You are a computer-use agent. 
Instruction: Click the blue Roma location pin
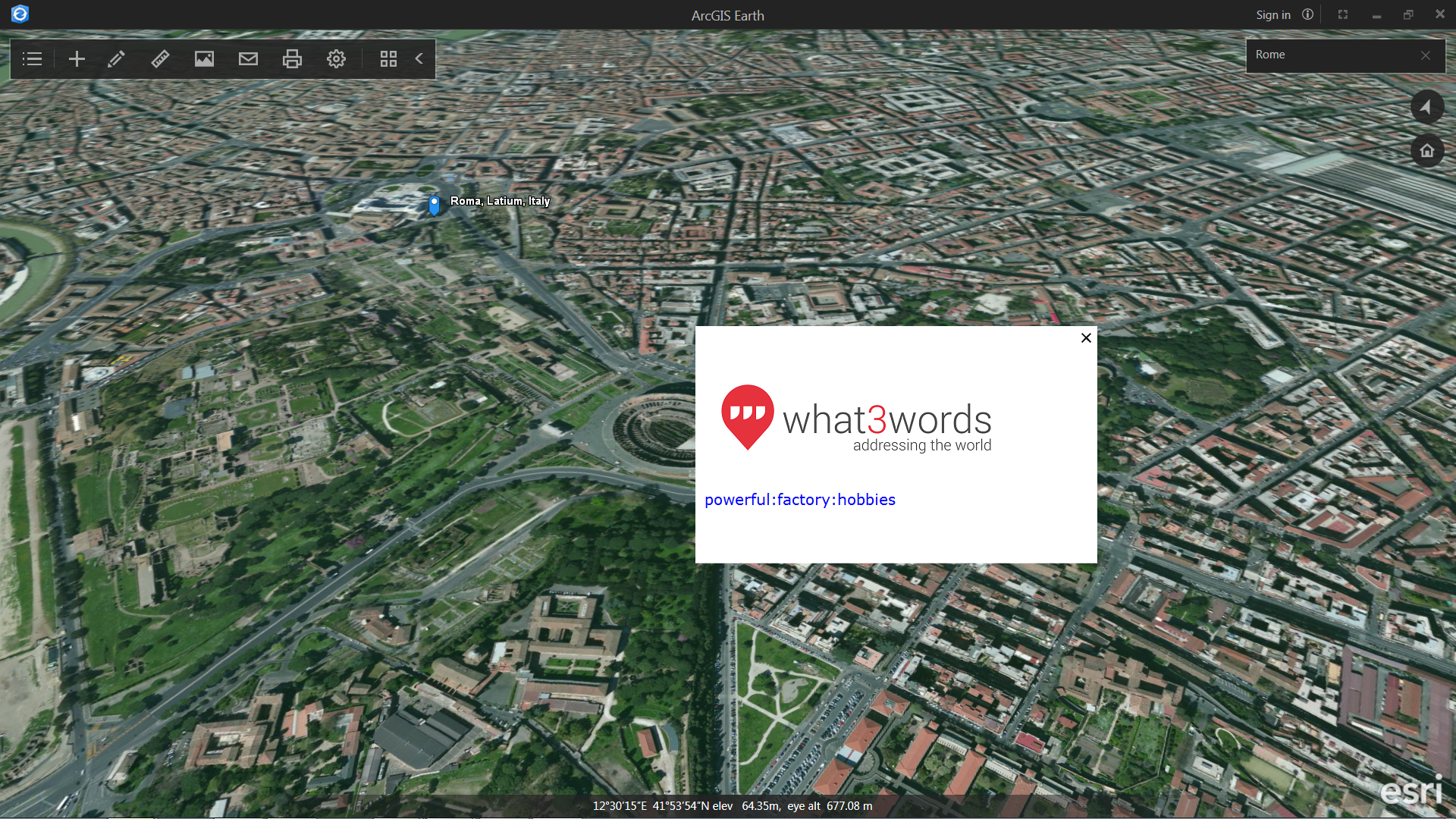[434, 205]
